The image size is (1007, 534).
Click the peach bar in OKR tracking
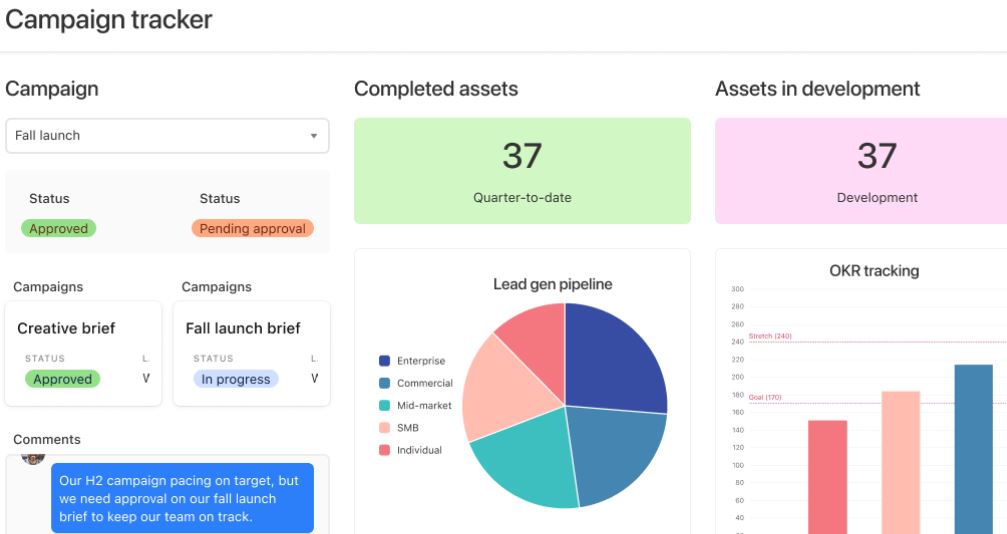point(900,462)
